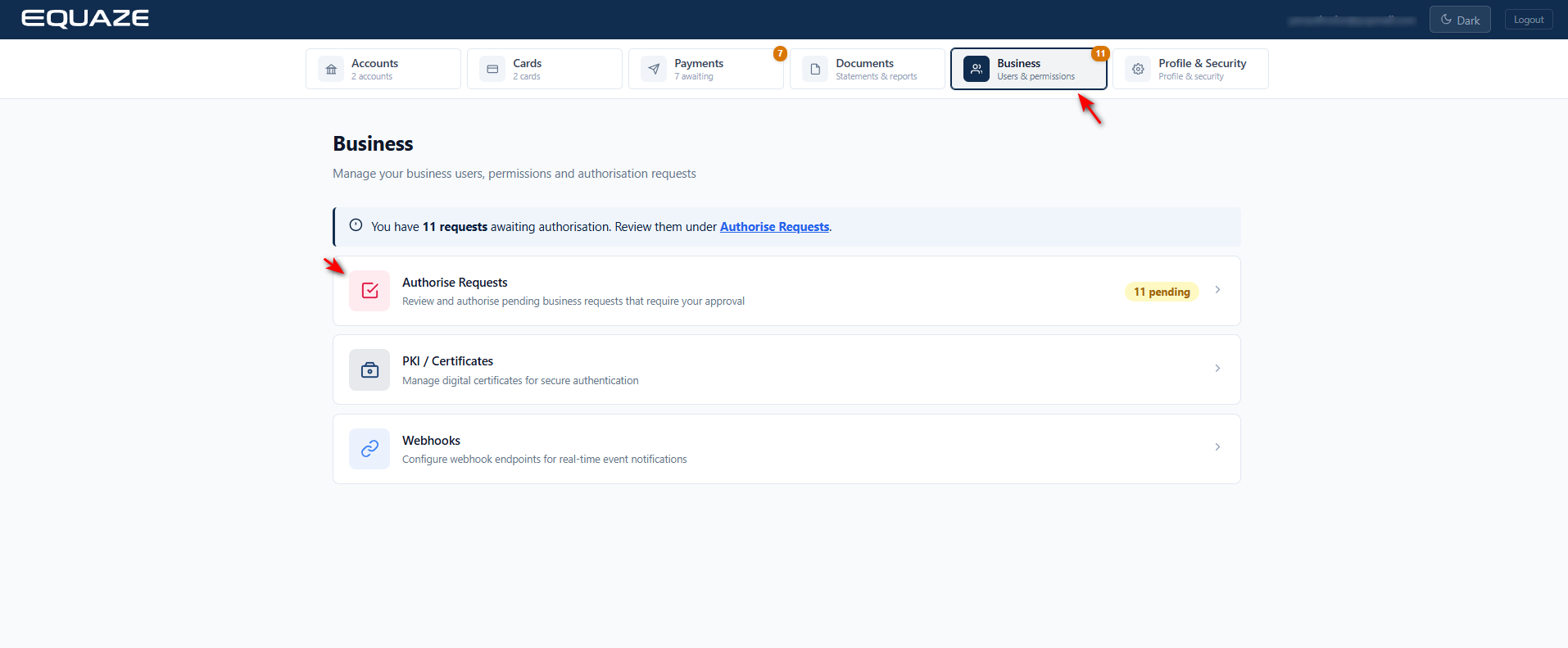The height and width of the screenshot is (648, 1568).
Task: Toggle Dark mode
Action: (x=1460, y=20)
